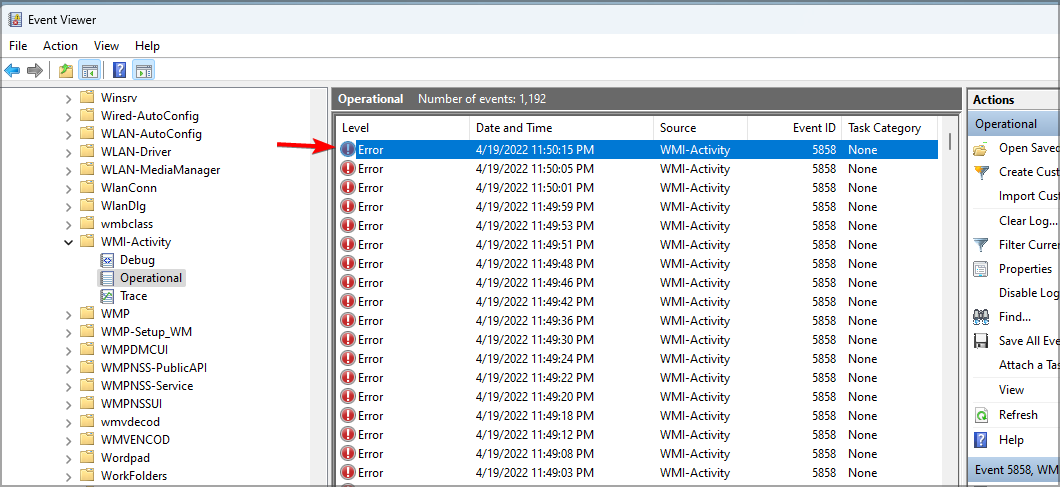Open the Action menu
This screenshot has height=487, width=1060.
point(60,46)
